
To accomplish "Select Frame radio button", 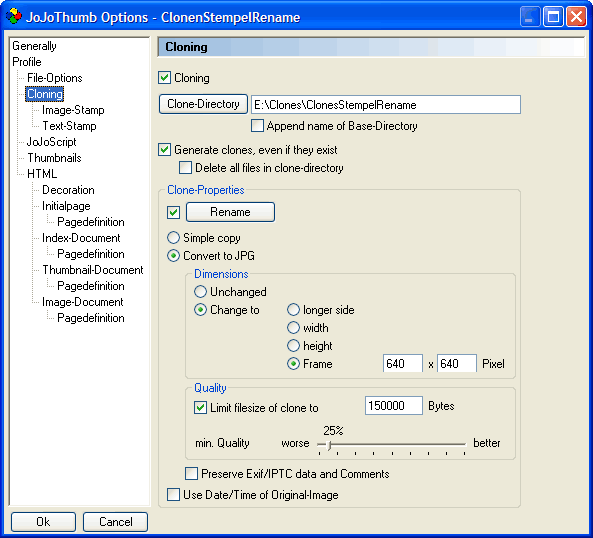I will point(293,364).
